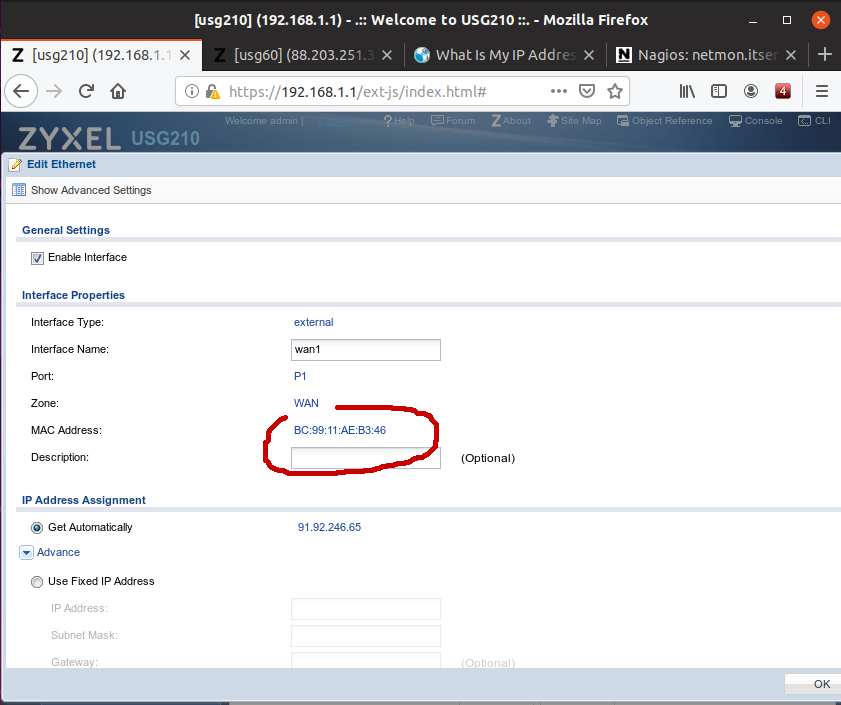The width and height of the screenshot is (841, 705).
Task: Open the Firefox hamburger menu
Action: [x=822, y=91]
